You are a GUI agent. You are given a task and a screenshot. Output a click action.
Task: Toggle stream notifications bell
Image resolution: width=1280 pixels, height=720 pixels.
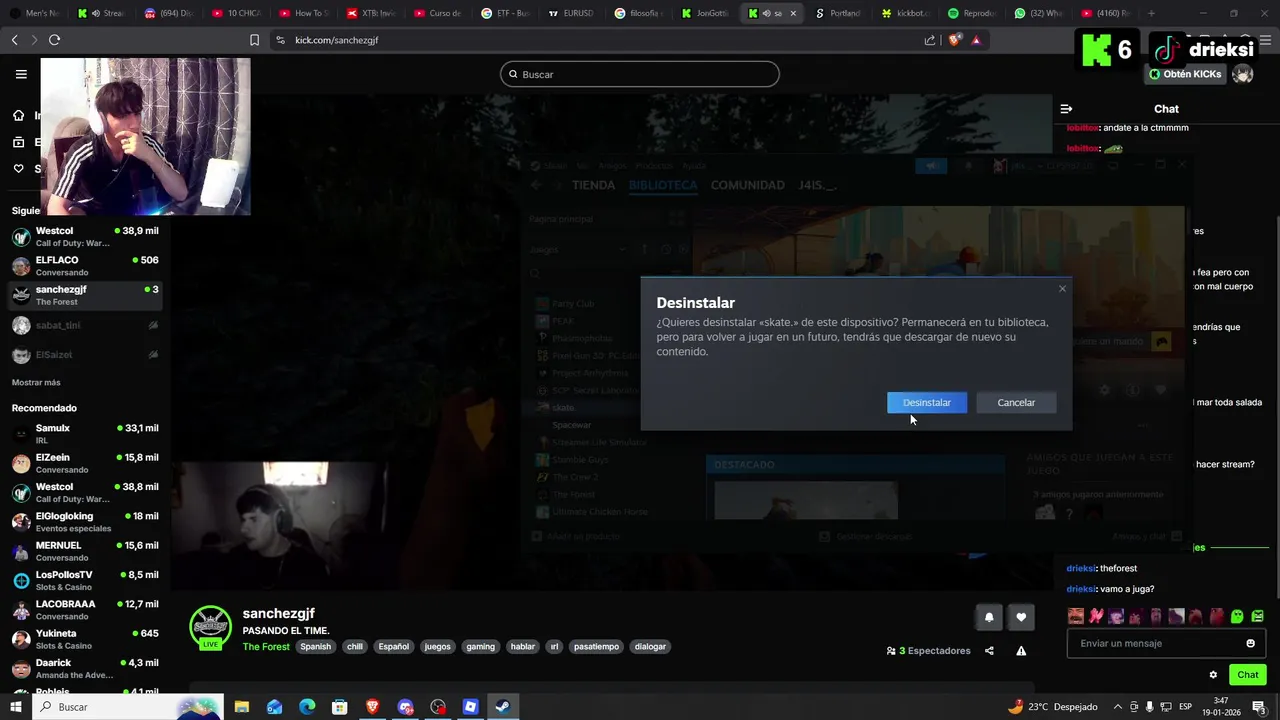[x=989, y=617]
